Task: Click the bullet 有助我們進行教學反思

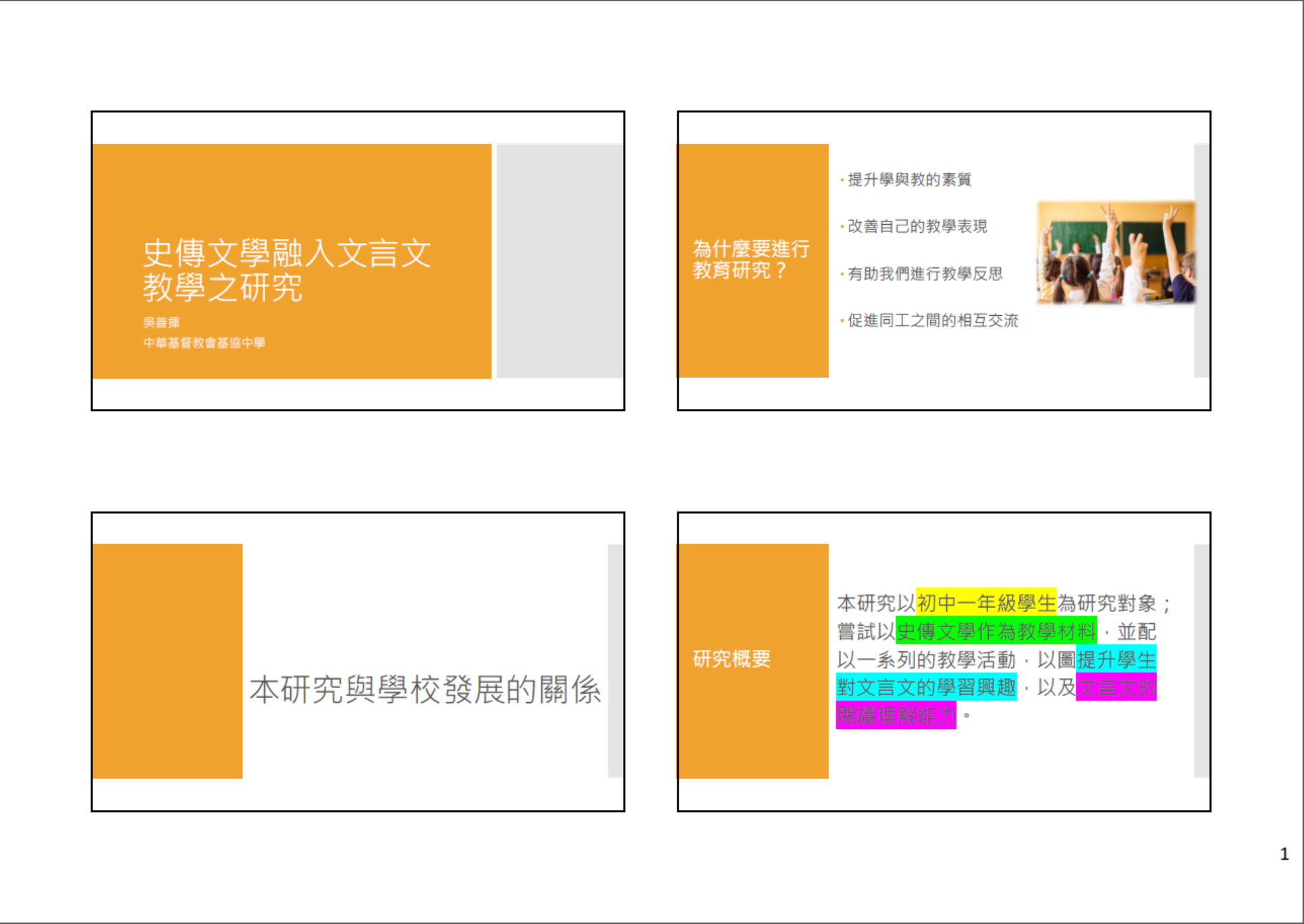Action: pyautogui.click(x=924, y=273)
